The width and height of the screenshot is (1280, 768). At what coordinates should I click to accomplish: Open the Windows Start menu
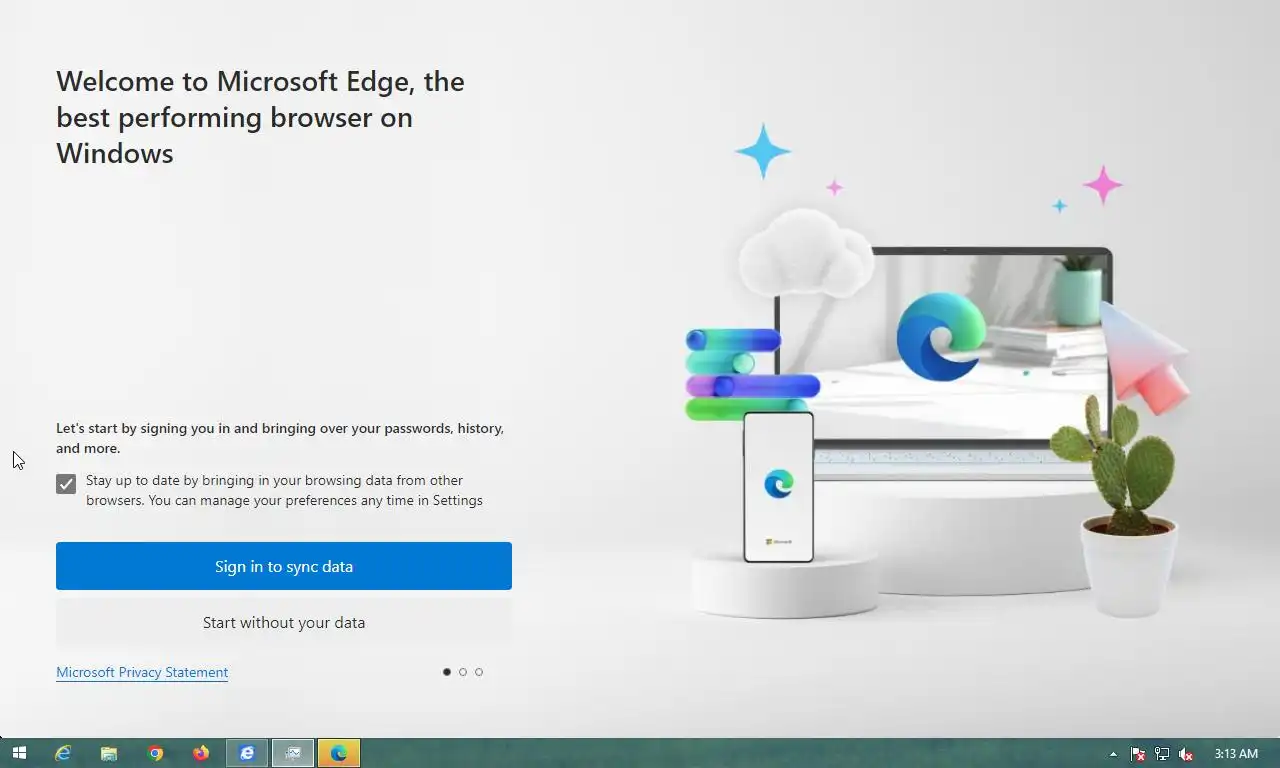19,753
